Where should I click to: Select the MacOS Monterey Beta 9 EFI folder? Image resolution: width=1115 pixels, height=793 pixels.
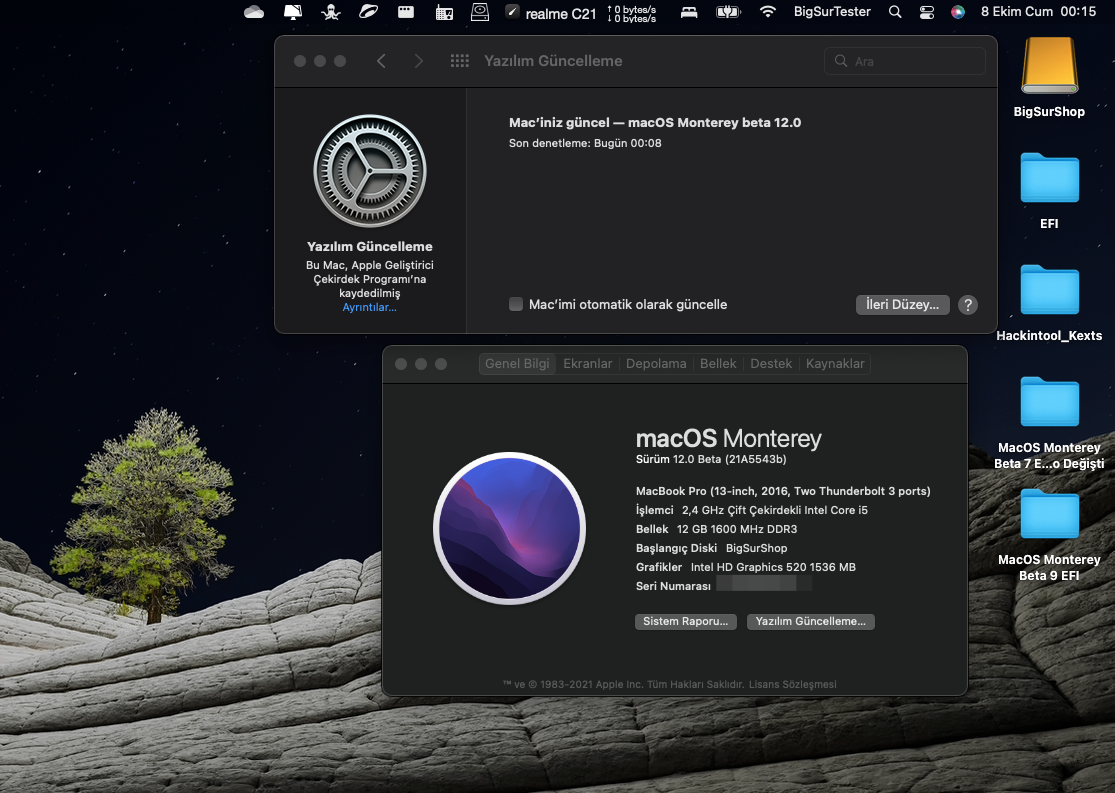[x=1049, y=515]
